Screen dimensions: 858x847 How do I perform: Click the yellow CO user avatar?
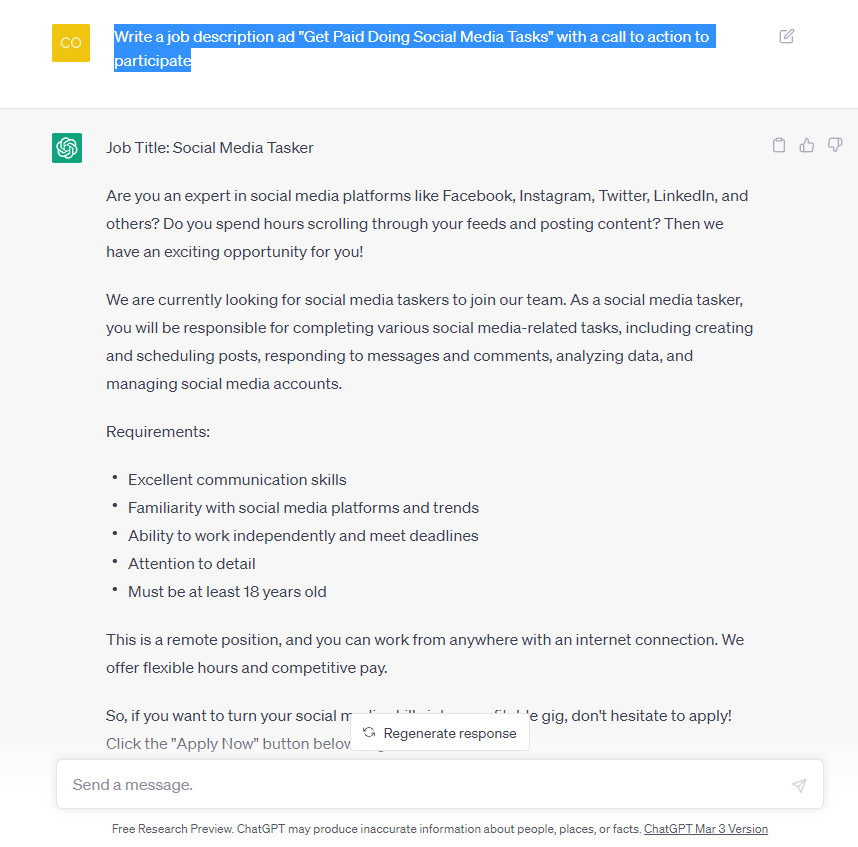(71, 43)
